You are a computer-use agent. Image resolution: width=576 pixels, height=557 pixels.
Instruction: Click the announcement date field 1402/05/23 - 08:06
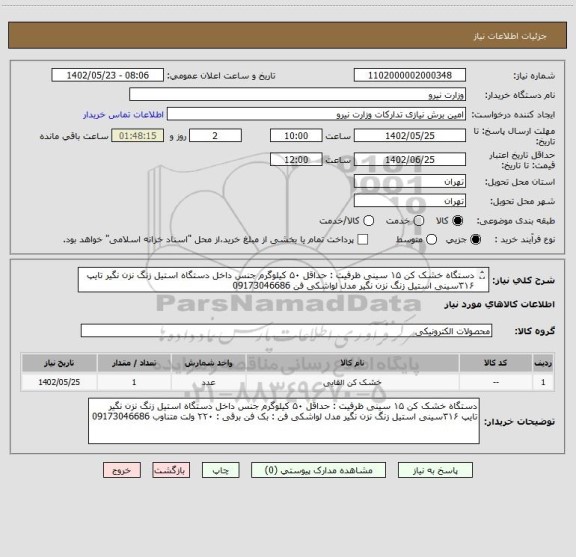(x=108, y=75)
